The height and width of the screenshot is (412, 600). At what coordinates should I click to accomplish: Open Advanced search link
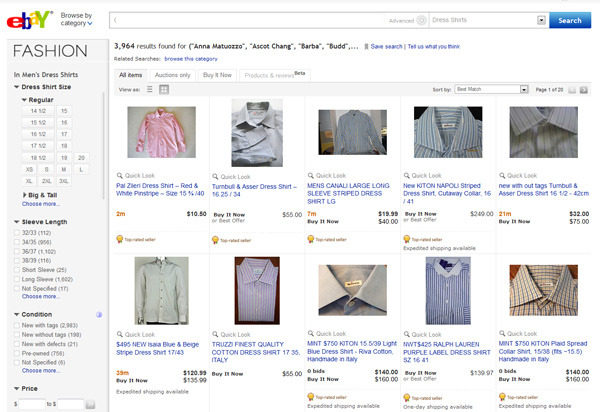pyautogui.click(x=401, y=21)
